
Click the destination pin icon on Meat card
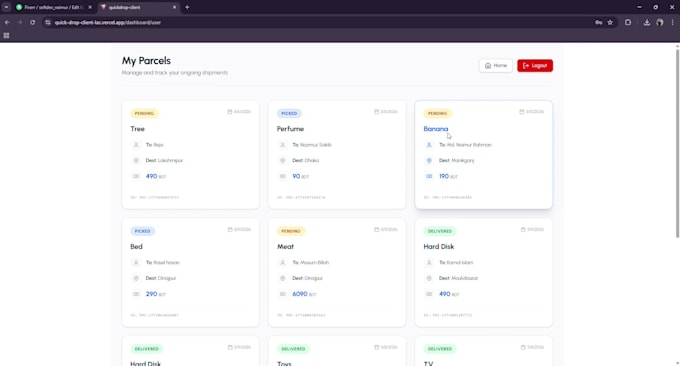click(x=282, y=278)
